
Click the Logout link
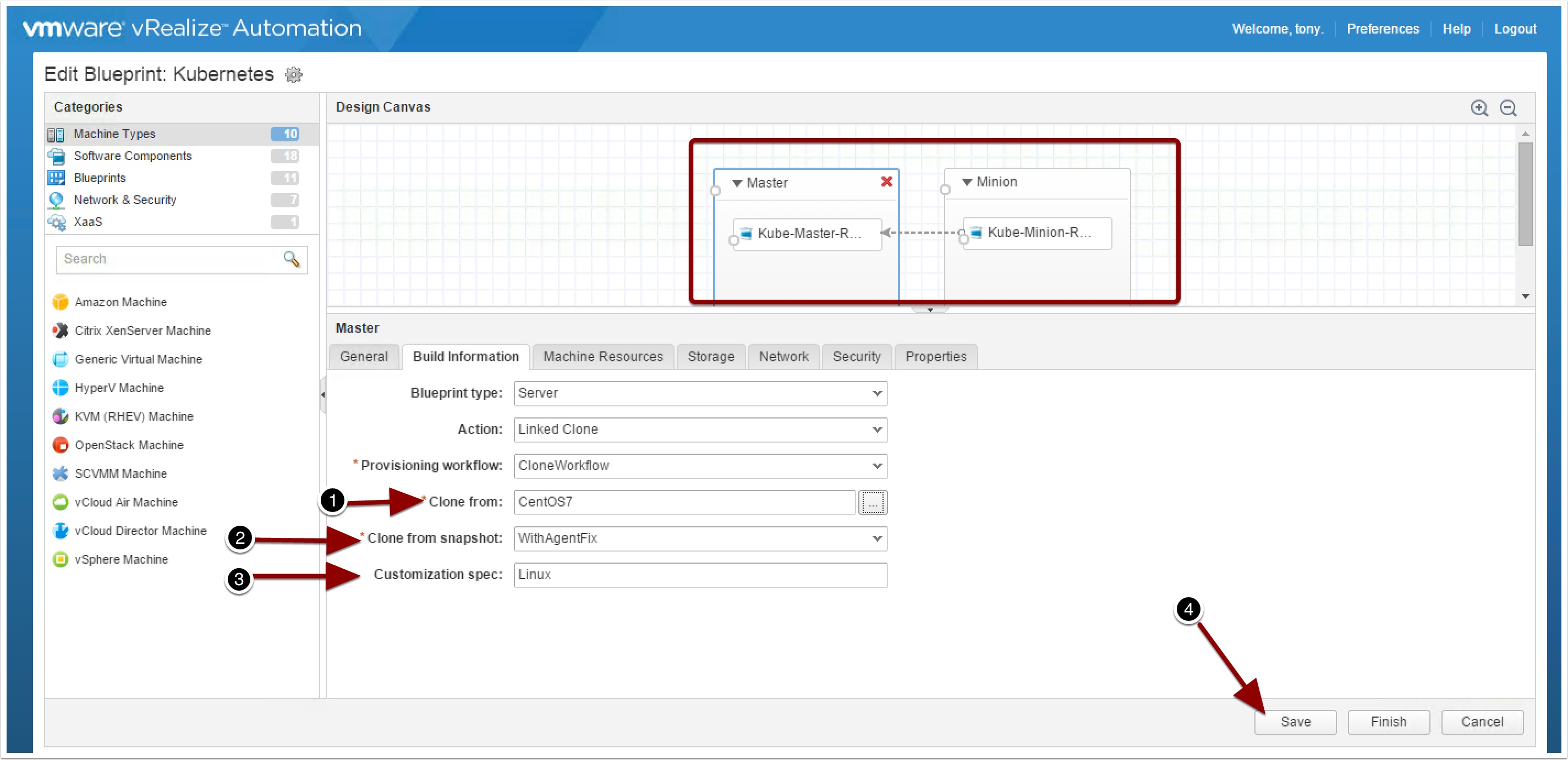(x=1515, y=29)
